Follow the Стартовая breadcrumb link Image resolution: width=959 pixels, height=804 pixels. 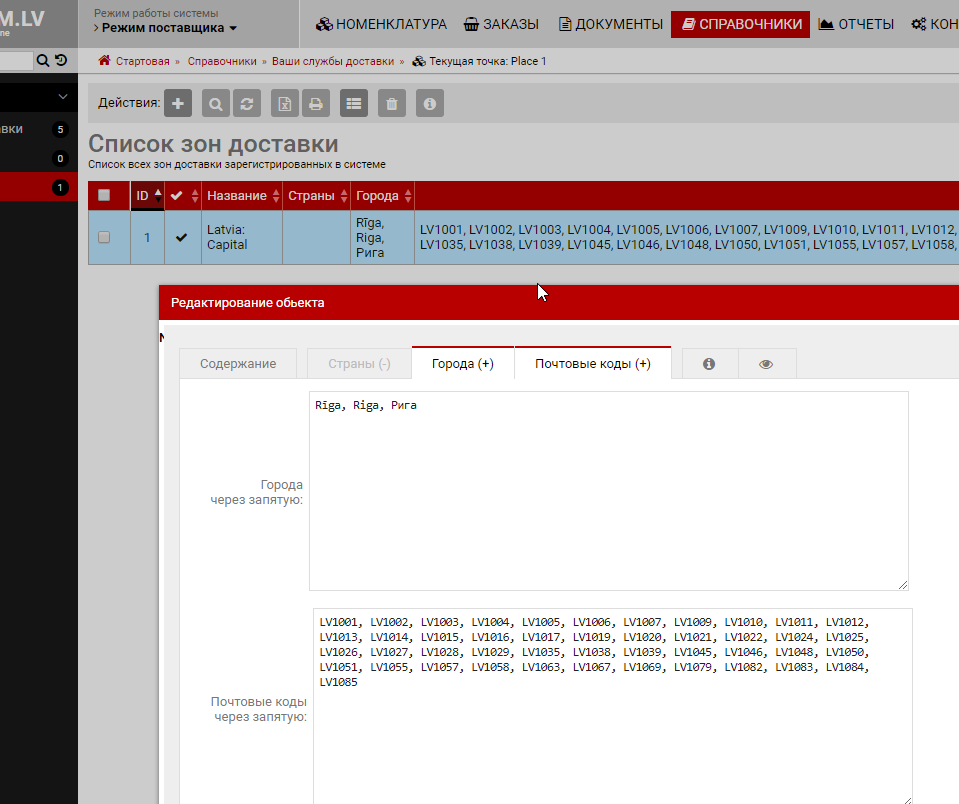142,61
